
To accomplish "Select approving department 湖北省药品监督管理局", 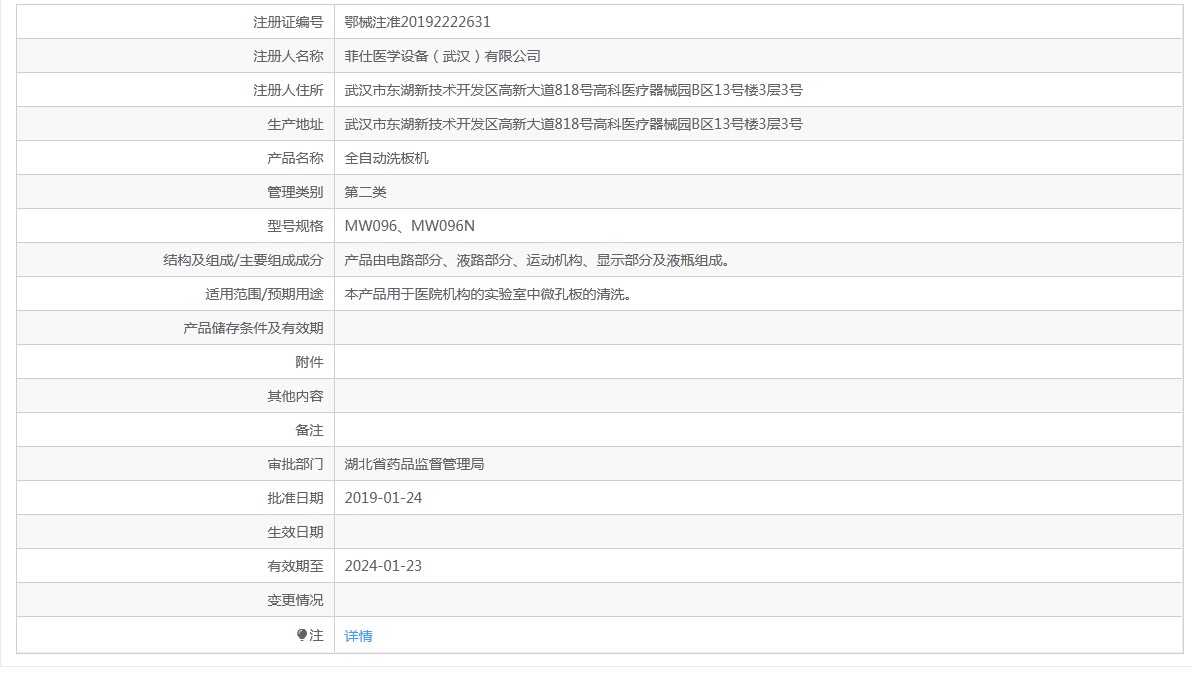I will pos(414,464).
